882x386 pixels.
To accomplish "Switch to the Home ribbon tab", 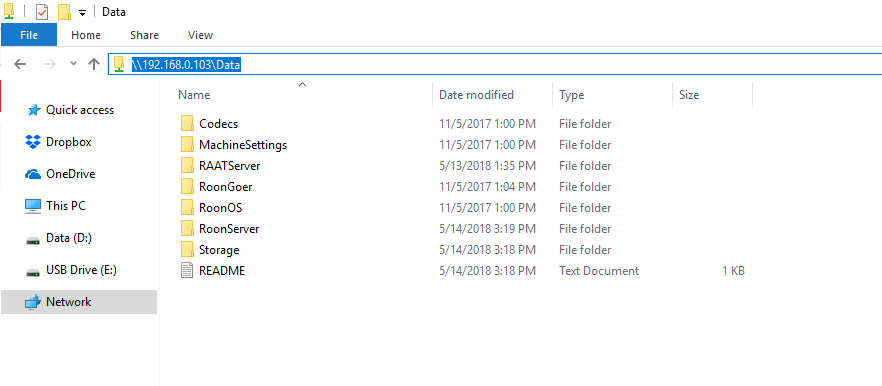I will click(86, 35).
